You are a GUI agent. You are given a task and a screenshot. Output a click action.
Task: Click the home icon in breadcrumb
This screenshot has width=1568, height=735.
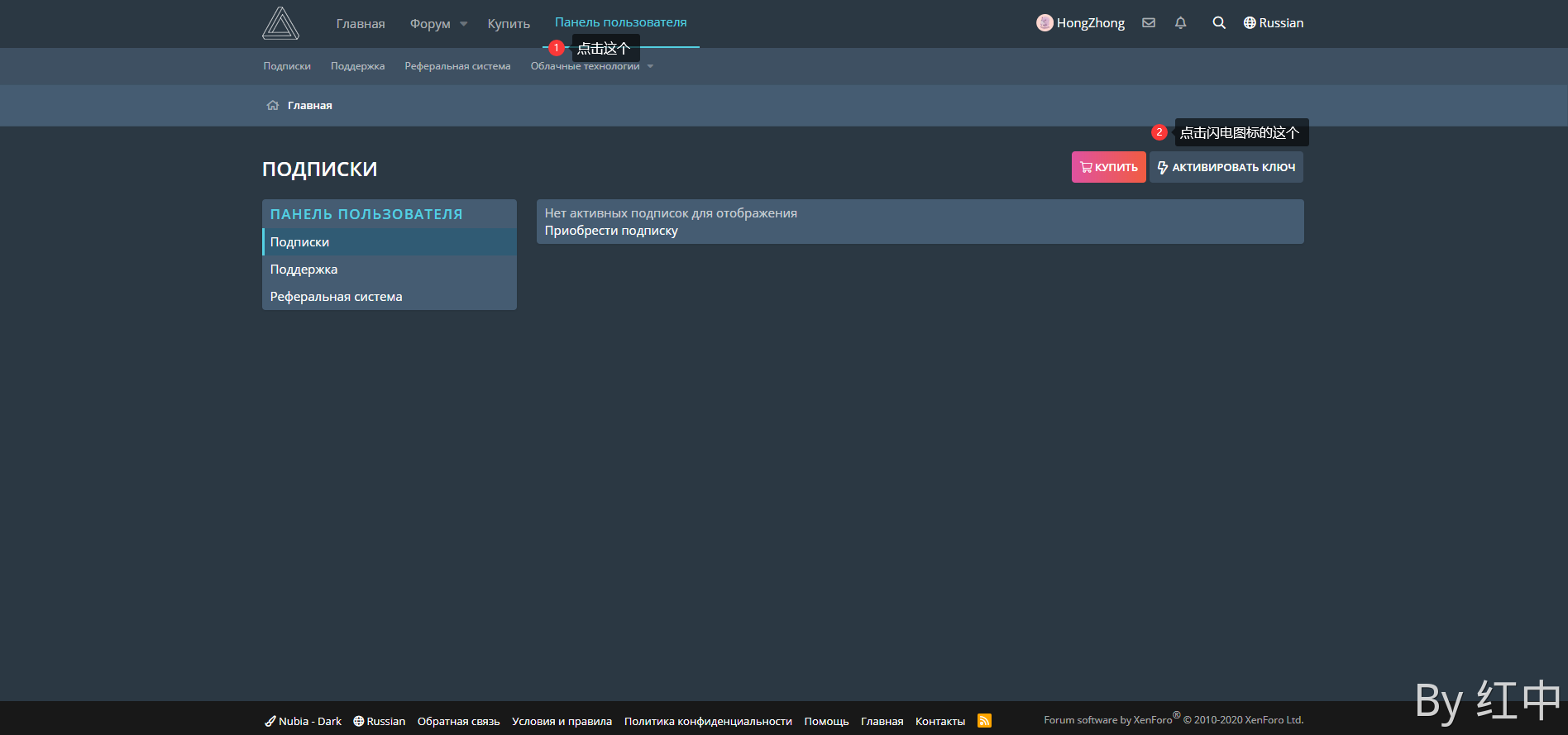pyautogui.click(x=273, y=105)
